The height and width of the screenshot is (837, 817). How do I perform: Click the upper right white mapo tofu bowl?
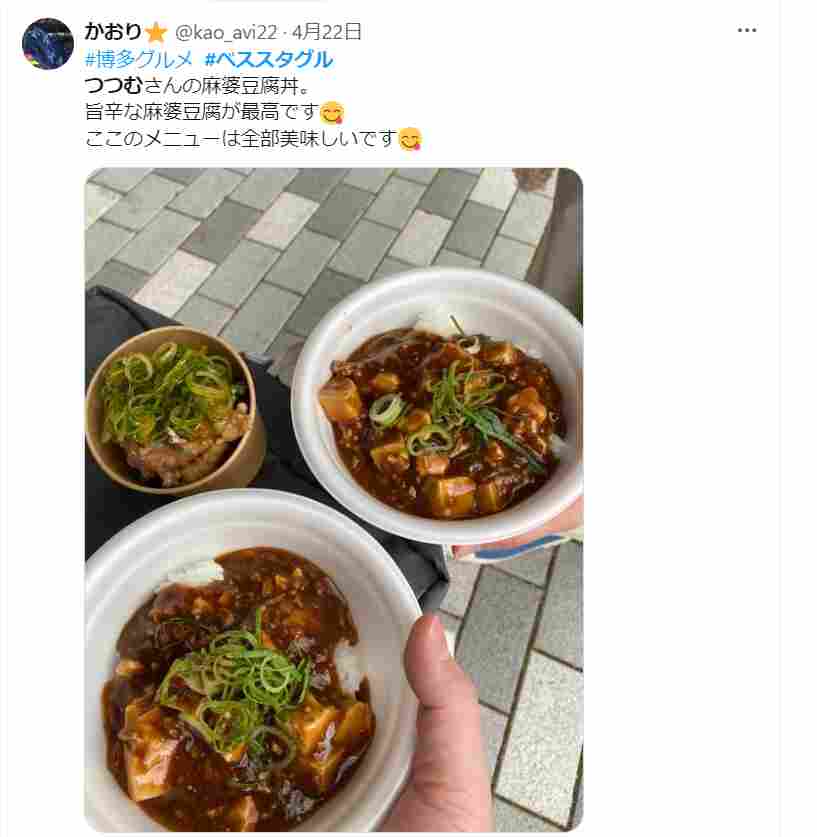tap(438, 406)
